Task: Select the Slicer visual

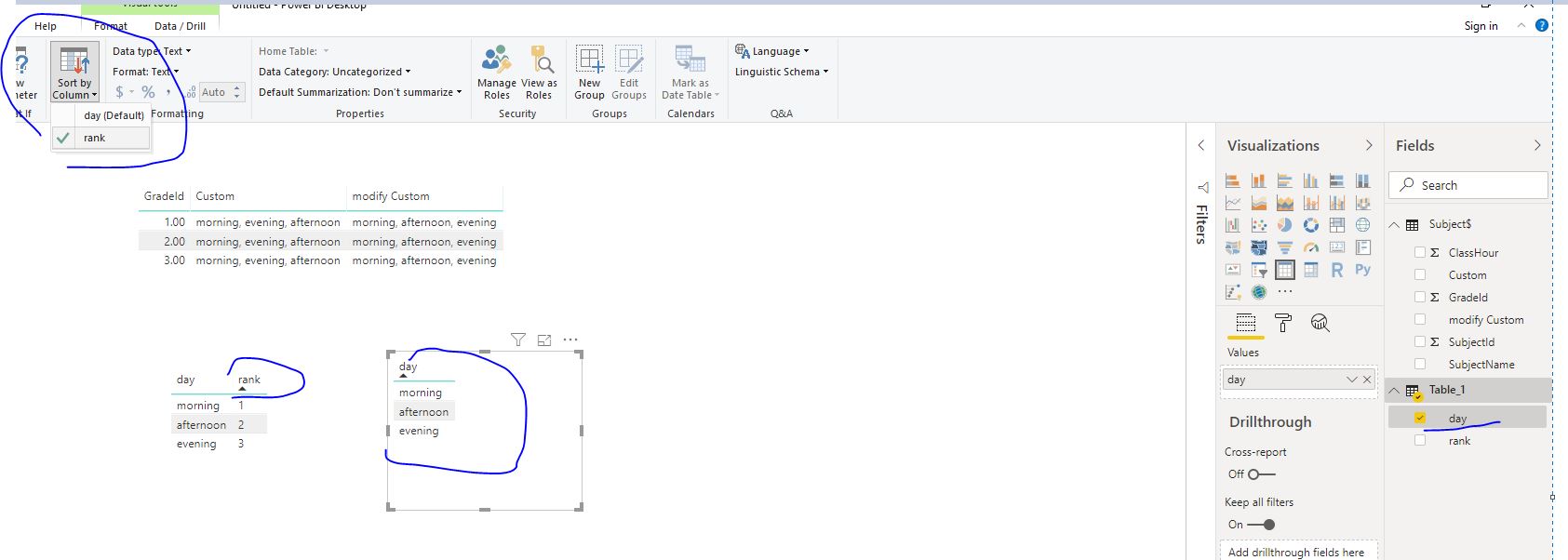Action: 1259,270
